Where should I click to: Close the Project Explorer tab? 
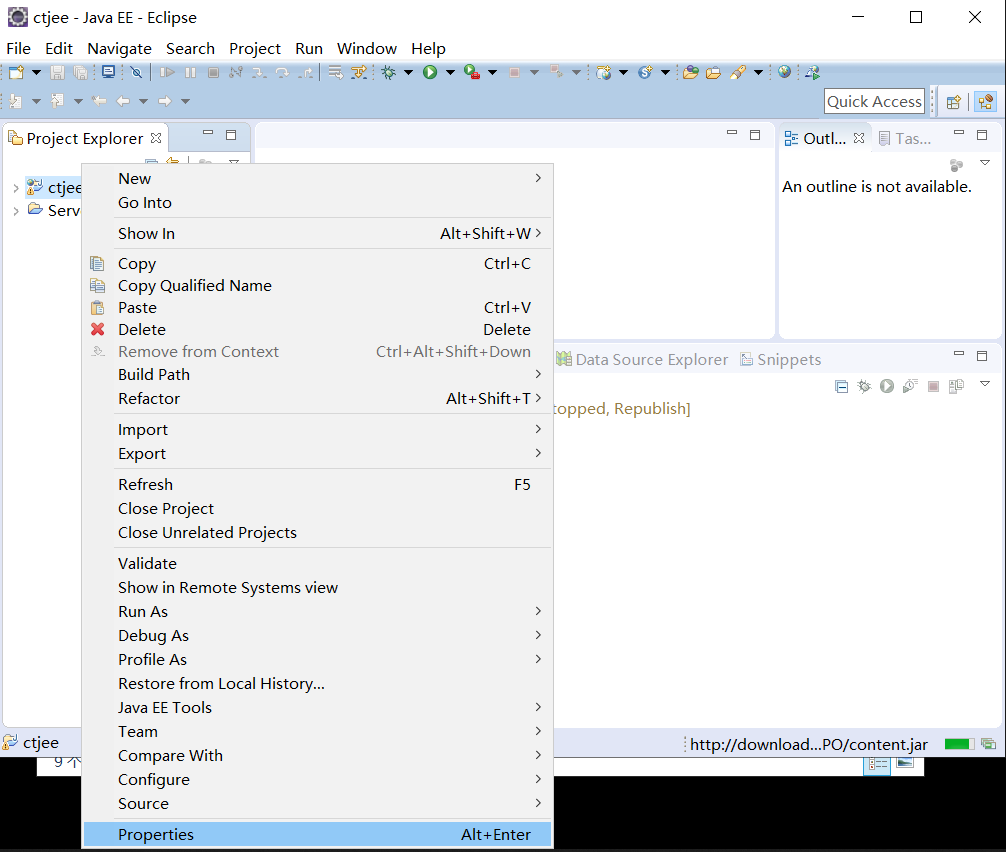point(156,138)
